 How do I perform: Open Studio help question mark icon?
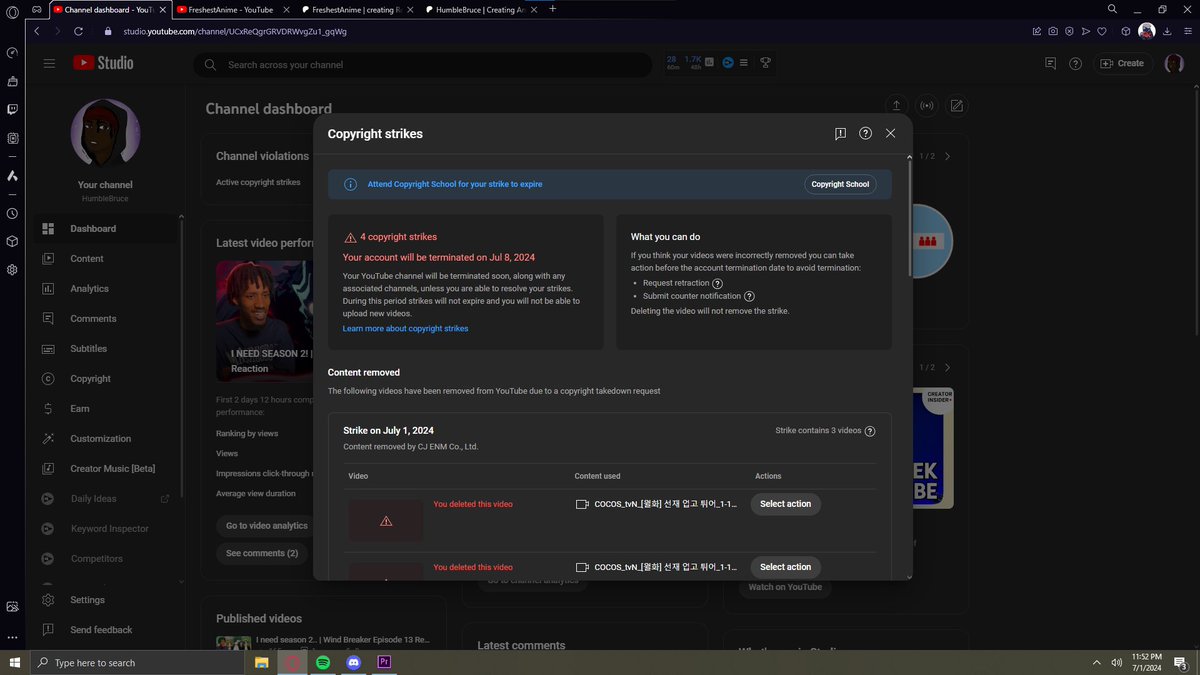click(1075, 63)
